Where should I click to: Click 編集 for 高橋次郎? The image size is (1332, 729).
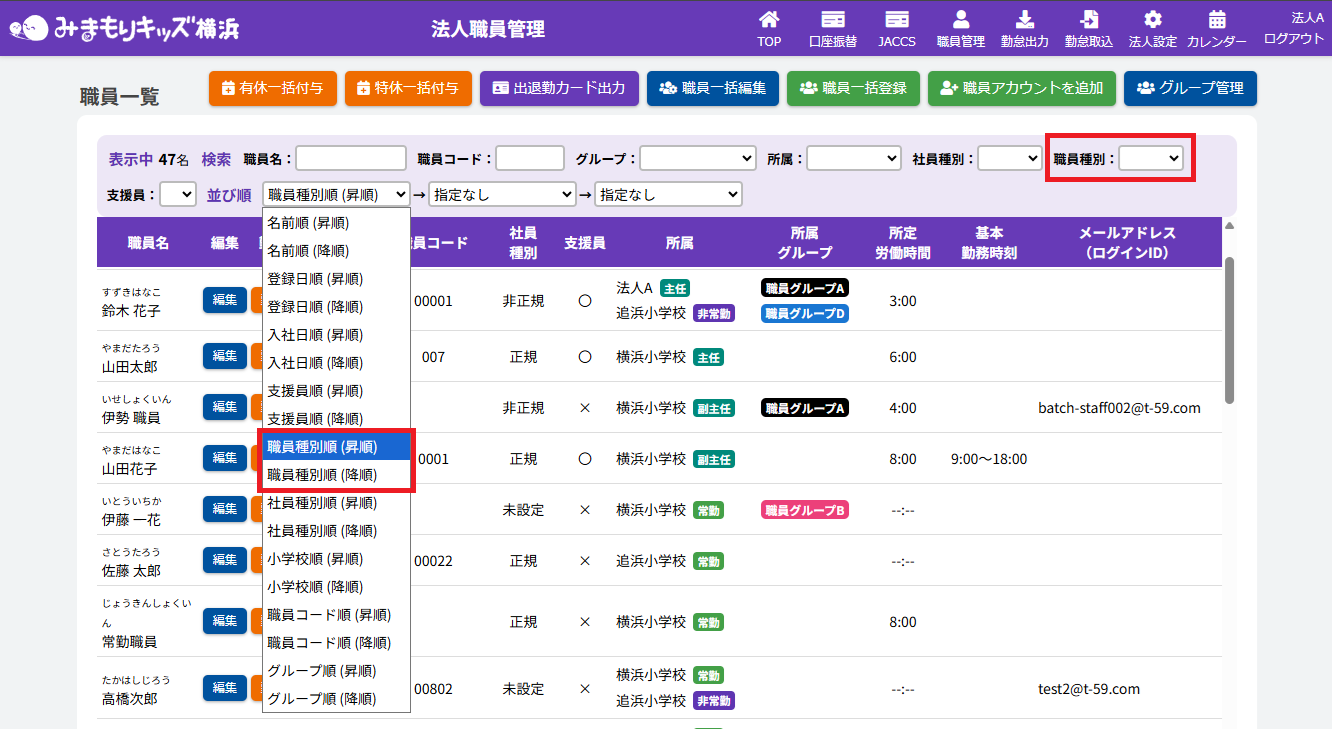225,688
